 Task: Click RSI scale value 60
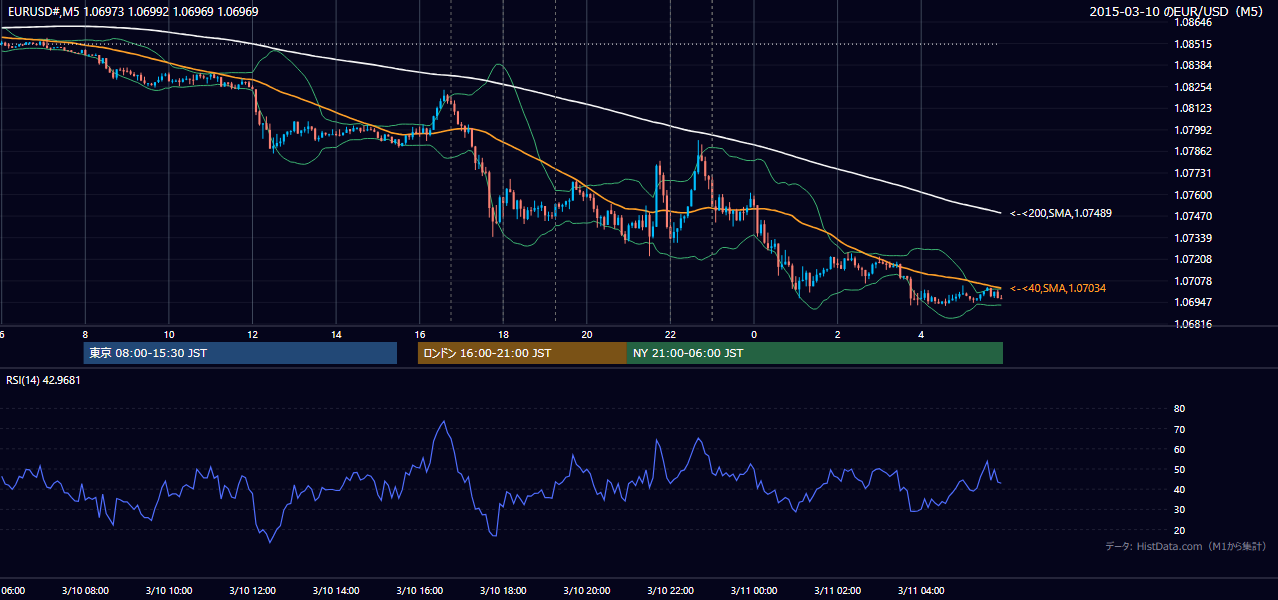(1180, 449)
